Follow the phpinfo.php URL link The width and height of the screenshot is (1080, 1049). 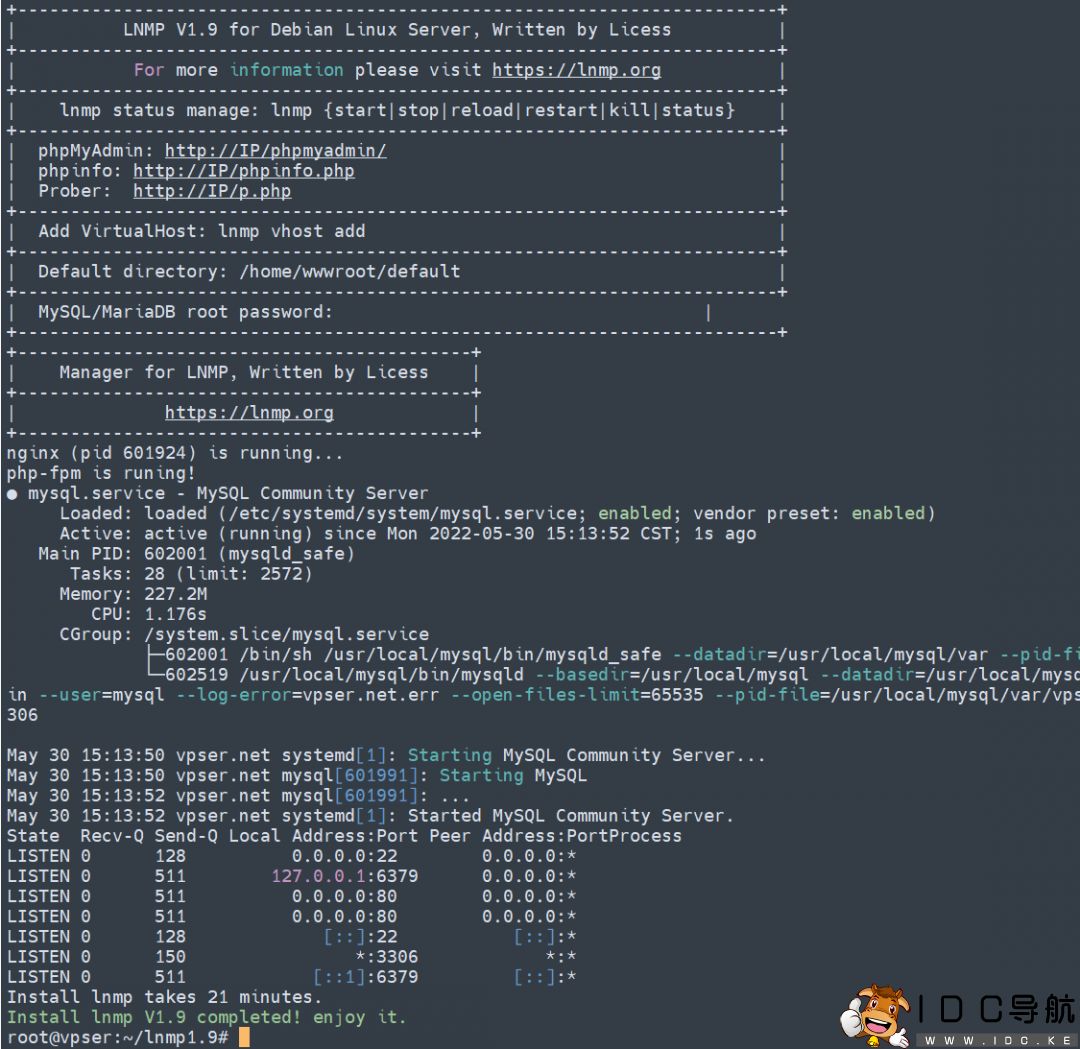(244, 171)
